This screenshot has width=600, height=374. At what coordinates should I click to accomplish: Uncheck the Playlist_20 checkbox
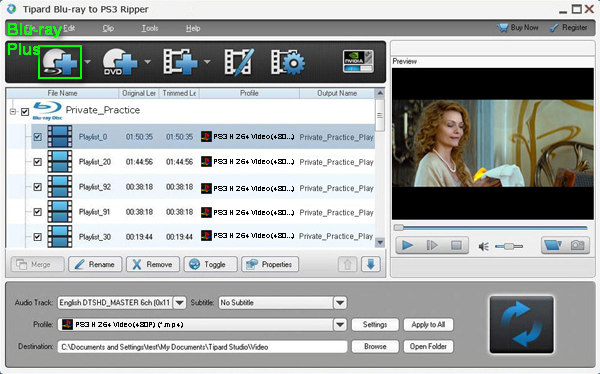tap(38, 162)
